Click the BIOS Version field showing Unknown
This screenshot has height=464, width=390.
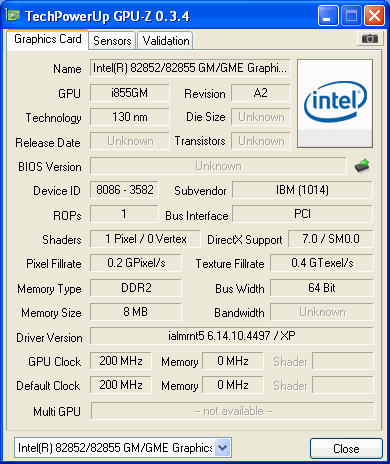click(218, 166)
